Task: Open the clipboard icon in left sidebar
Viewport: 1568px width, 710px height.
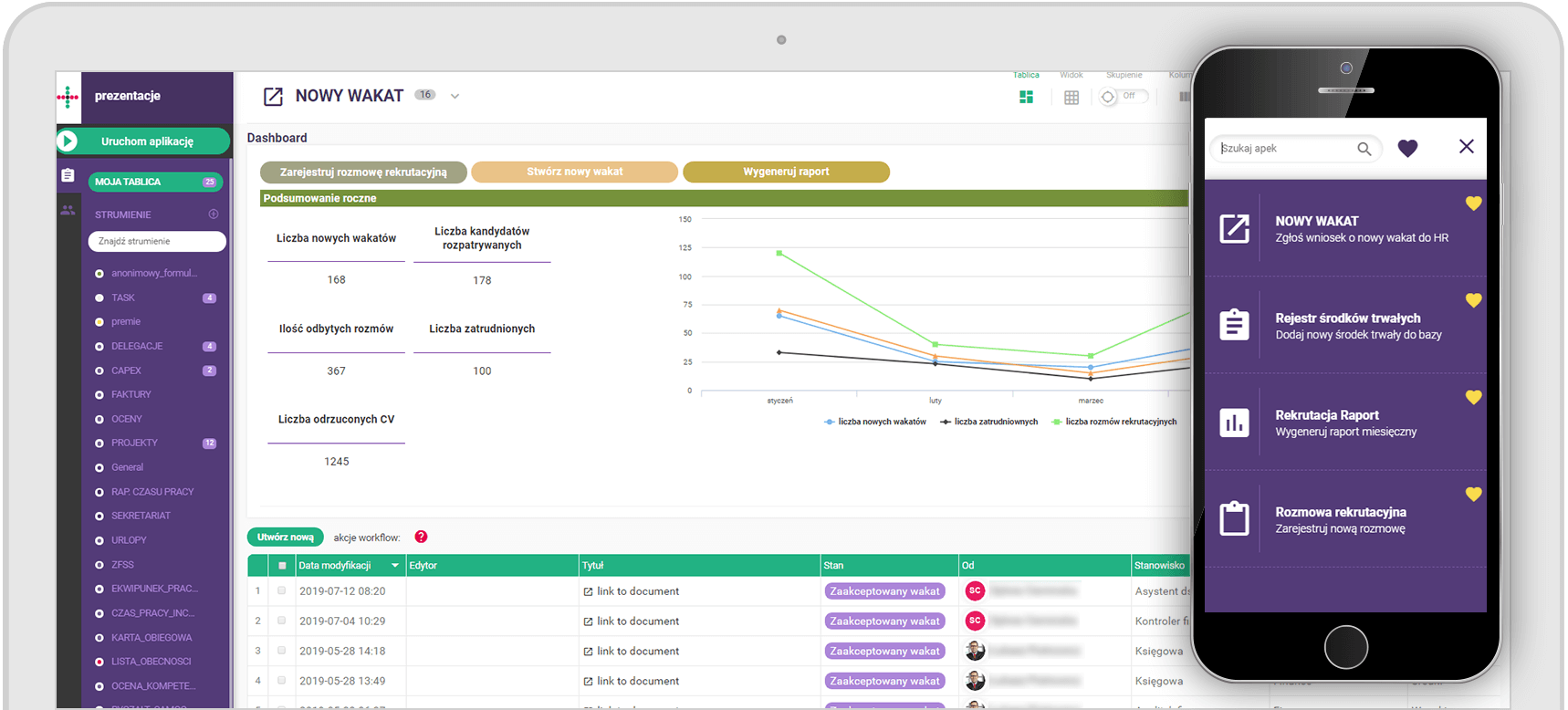Action: point(68,175)
